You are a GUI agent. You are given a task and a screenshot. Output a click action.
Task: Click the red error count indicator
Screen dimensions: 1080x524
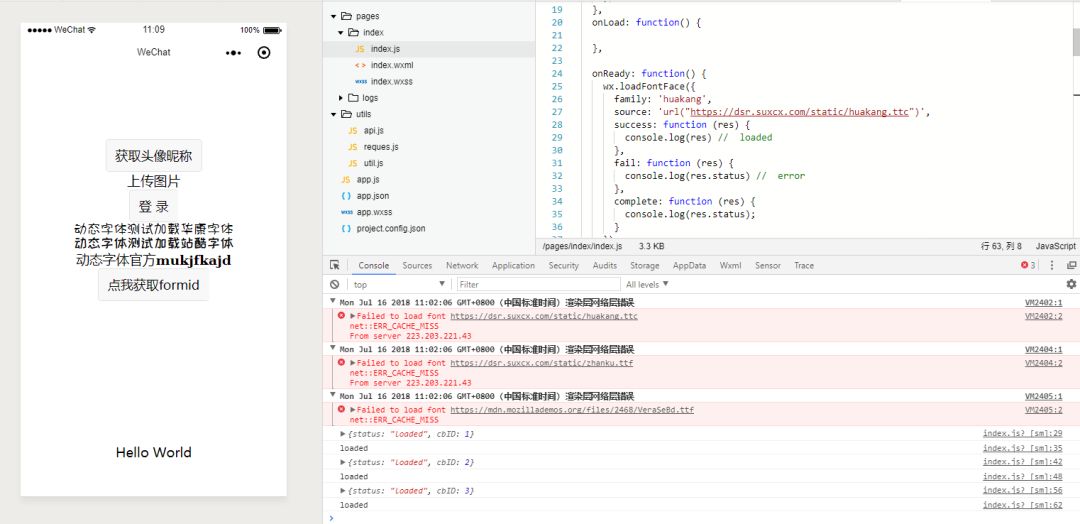pos(1028,265)
